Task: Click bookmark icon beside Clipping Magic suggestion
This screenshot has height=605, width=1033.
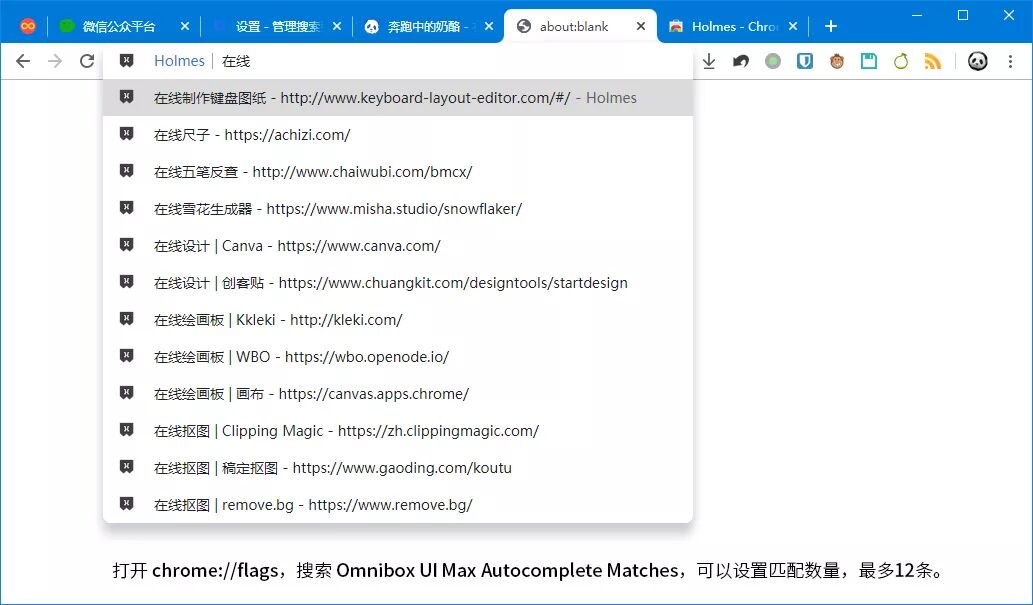Action: tap(126, 430)
